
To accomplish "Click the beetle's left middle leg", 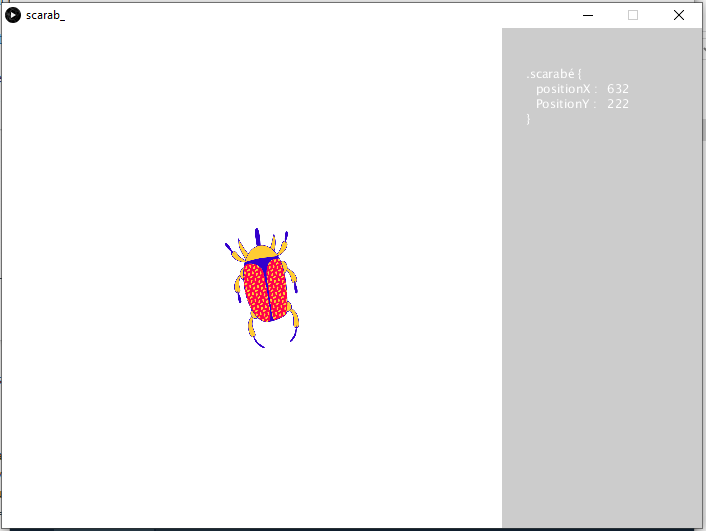I will 238,287.
